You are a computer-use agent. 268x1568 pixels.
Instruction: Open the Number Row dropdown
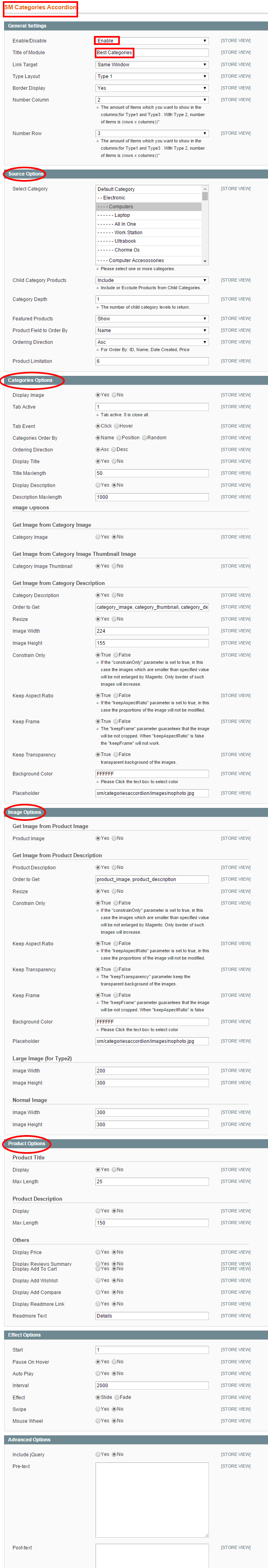point(152,133)
